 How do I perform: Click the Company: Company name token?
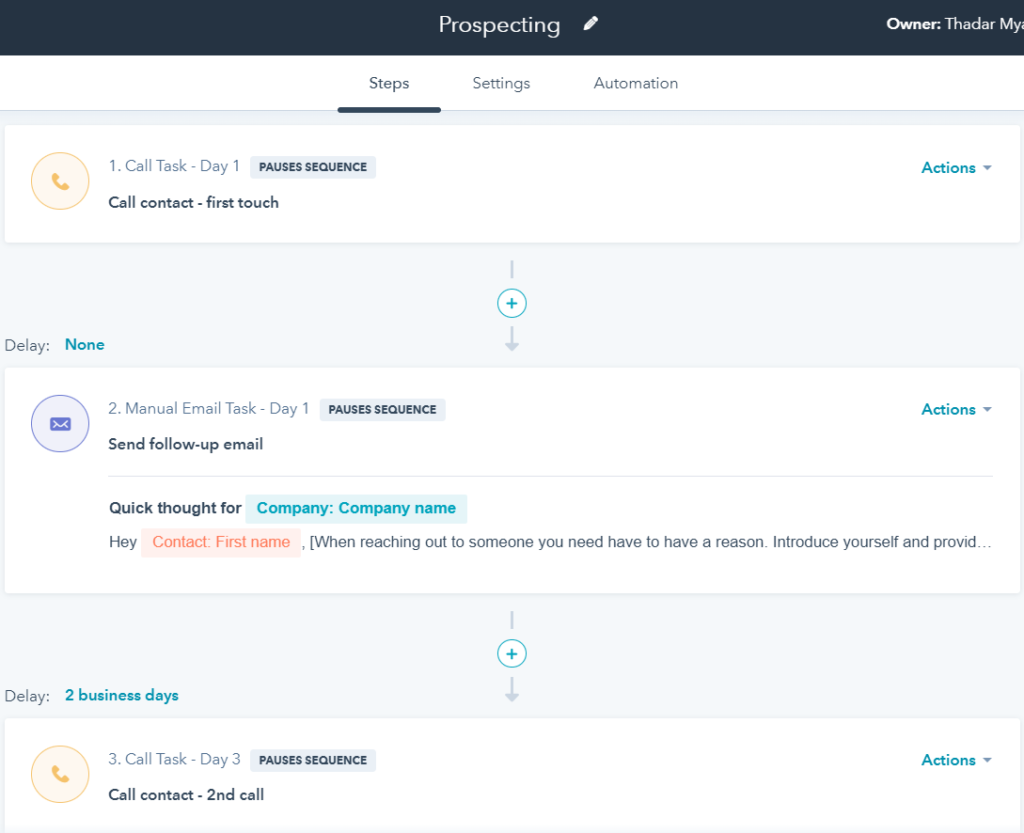[356, 508]
